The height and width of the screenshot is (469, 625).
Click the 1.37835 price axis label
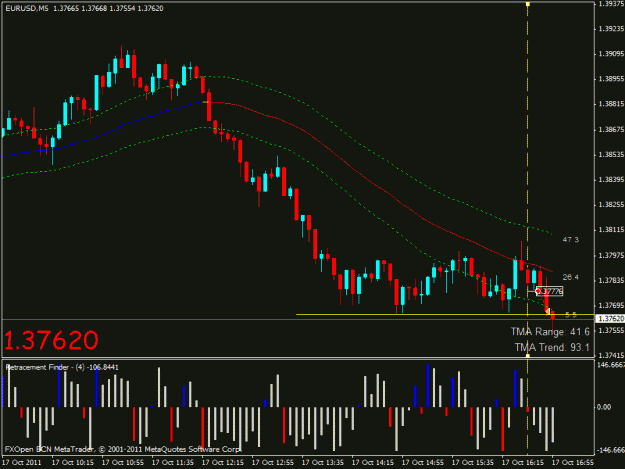611,281
